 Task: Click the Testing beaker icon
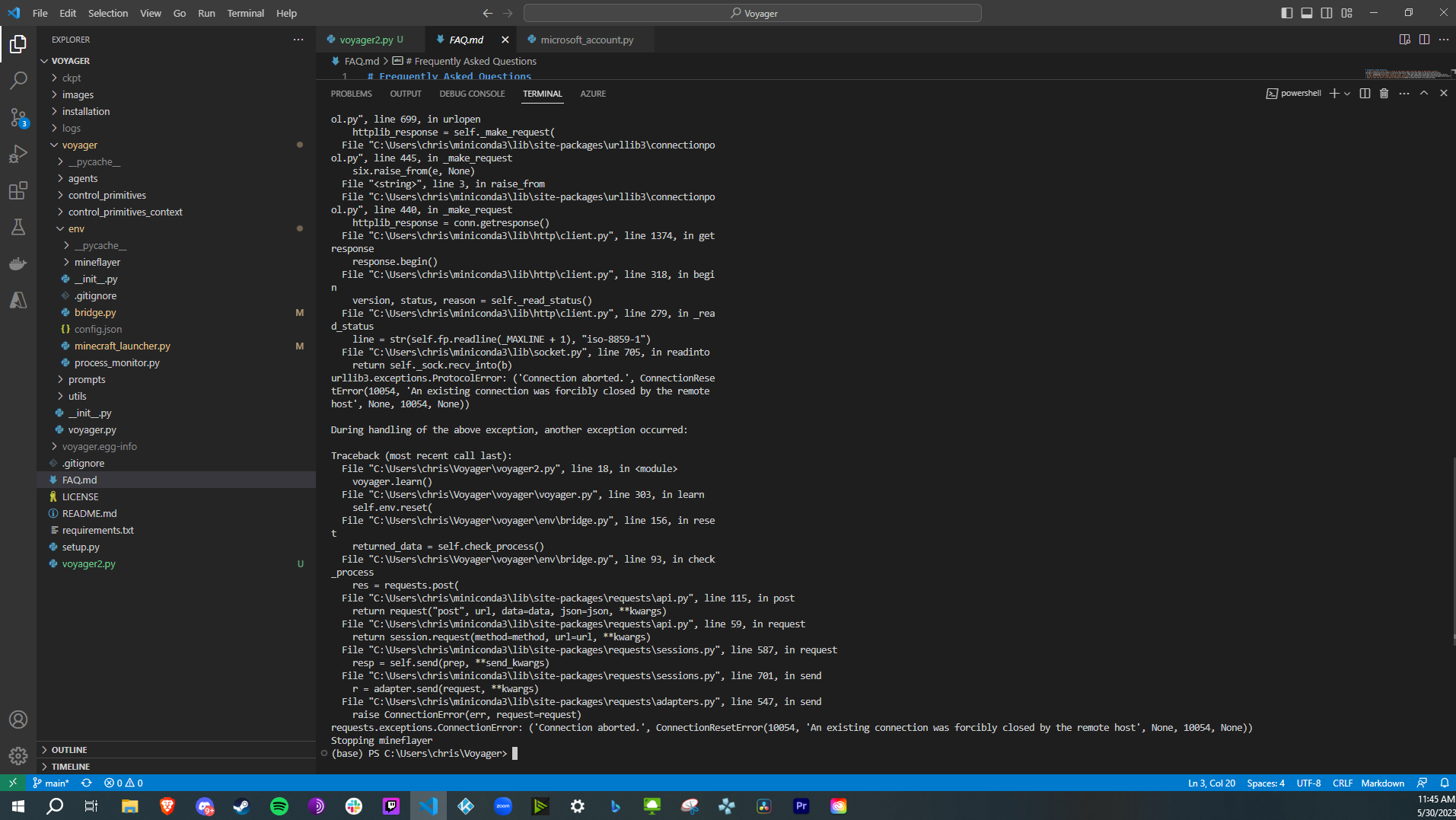click(18, 227)
